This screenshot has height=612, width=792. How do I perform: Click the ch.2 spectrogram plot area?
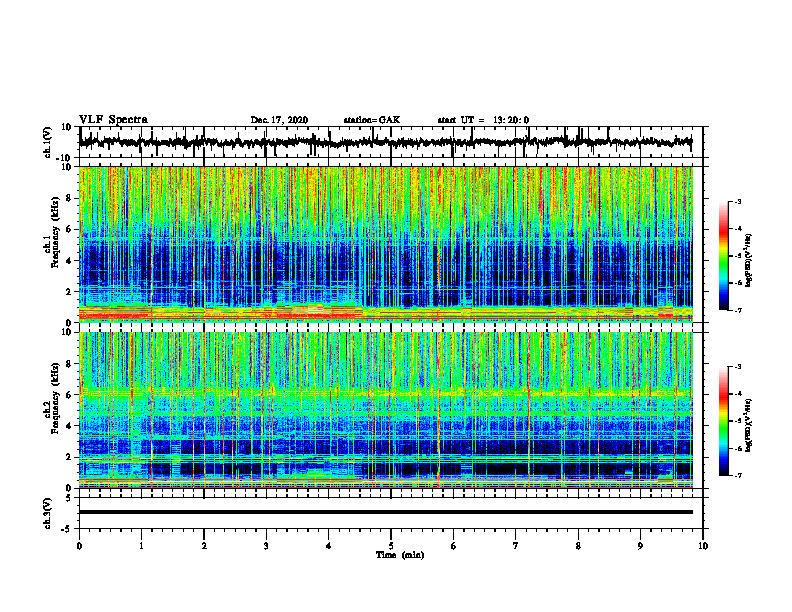point(385,410)
